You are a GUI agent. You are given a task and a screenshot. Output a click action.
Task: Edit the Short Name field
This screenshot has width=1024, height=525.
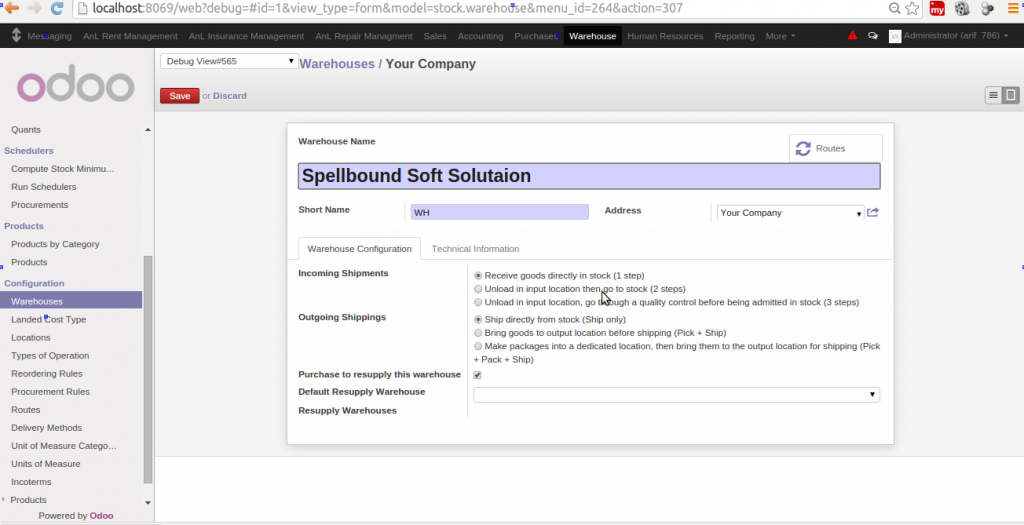(499, 212)
